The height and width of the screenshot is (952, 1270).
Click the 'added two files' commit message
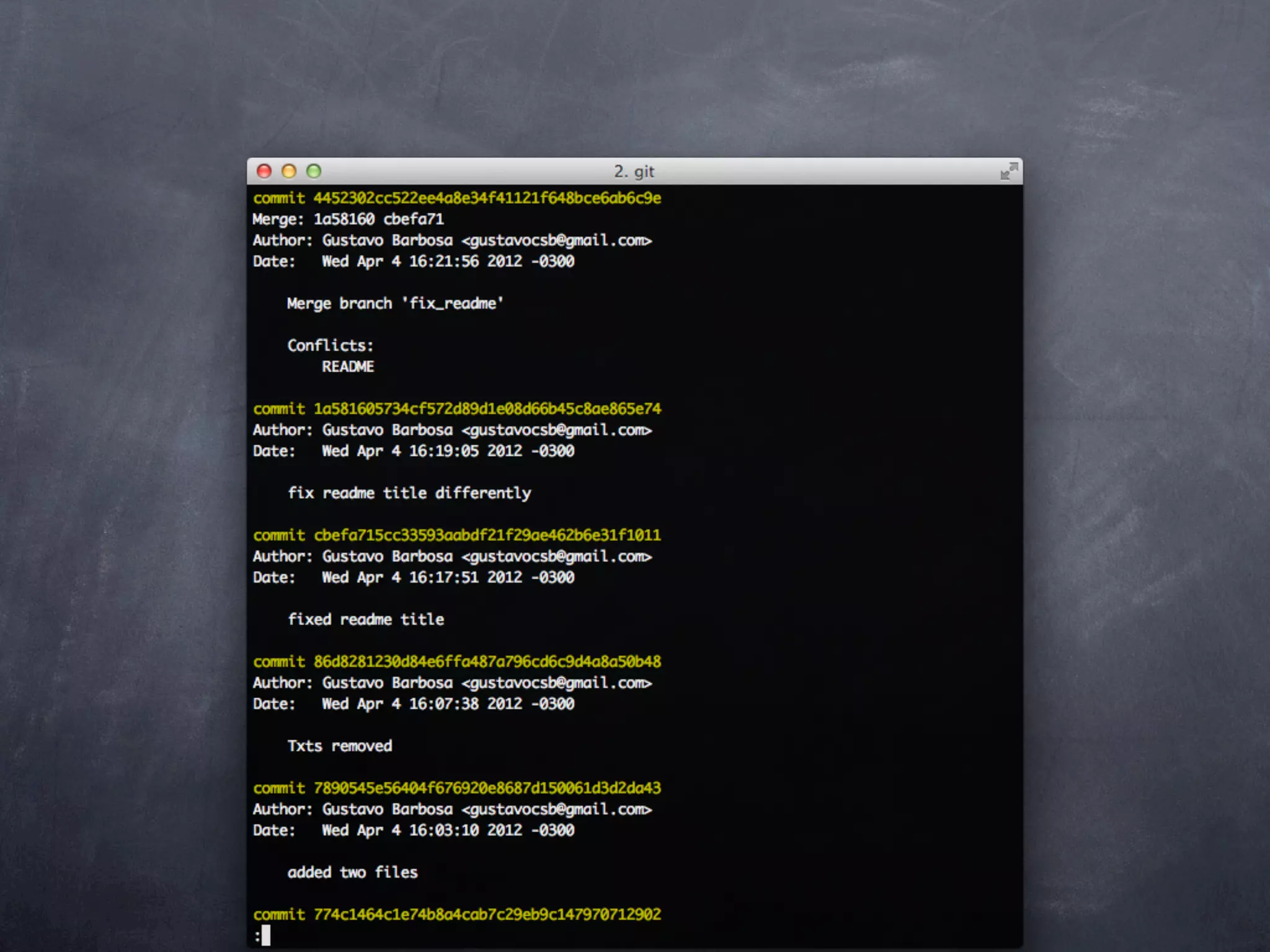point(352,873)
